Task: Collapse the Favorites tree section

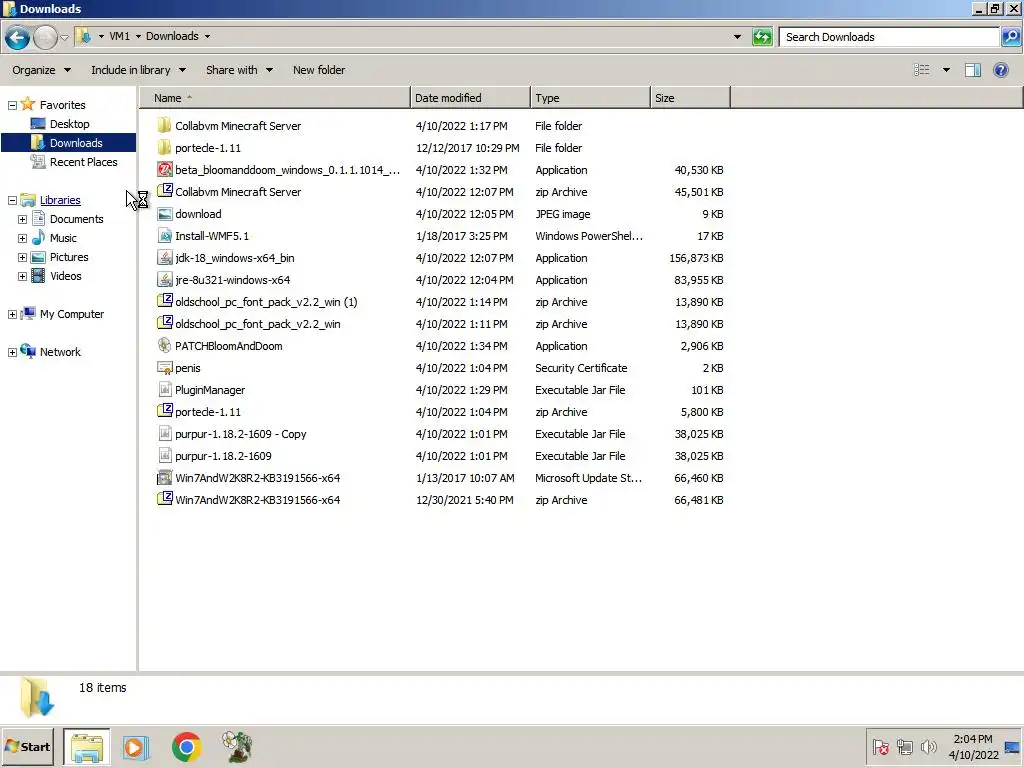Action: point(12,105)
